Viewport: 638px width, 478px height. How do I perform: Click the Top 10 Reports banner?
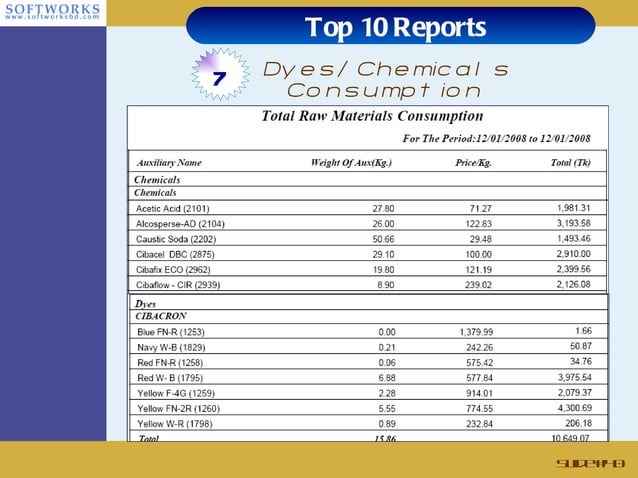pyautogui.click(x=391, y=26)
